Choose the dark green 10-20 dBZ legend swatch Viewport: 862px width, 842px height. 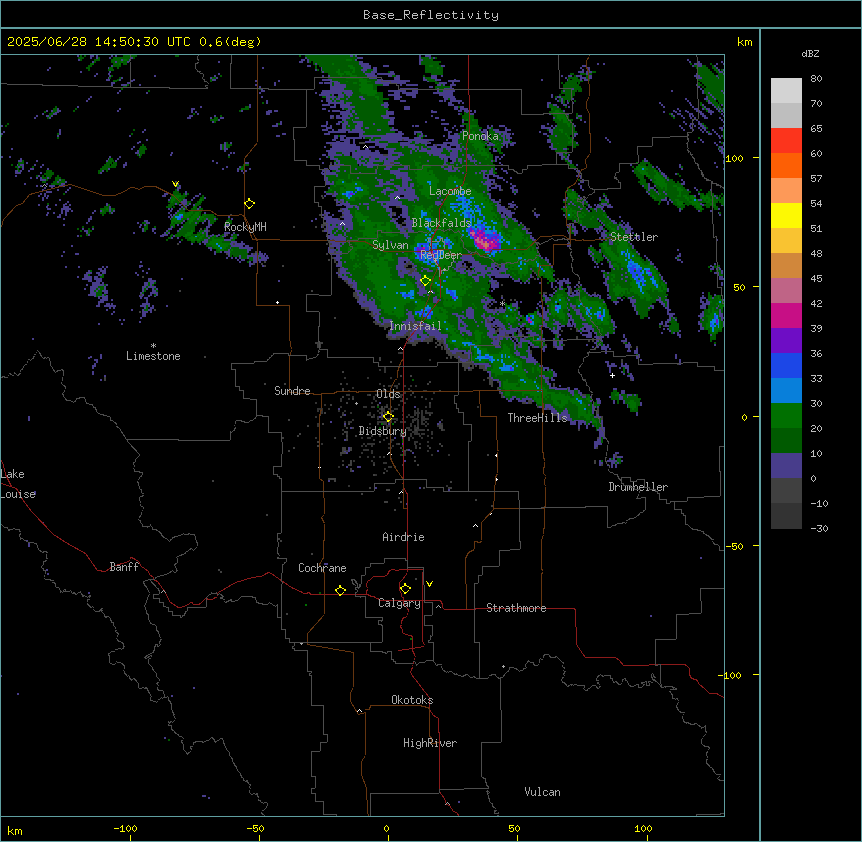tap(786, 441)
